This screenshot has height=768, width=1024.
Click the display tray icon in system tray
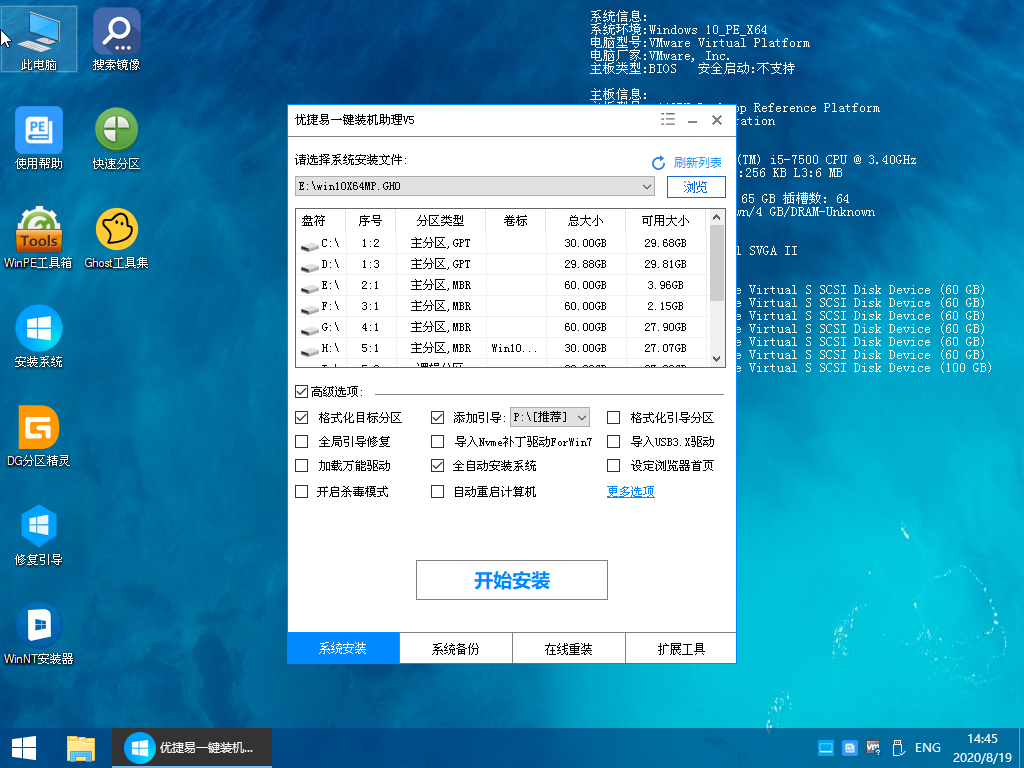click(x=826, y=748)
